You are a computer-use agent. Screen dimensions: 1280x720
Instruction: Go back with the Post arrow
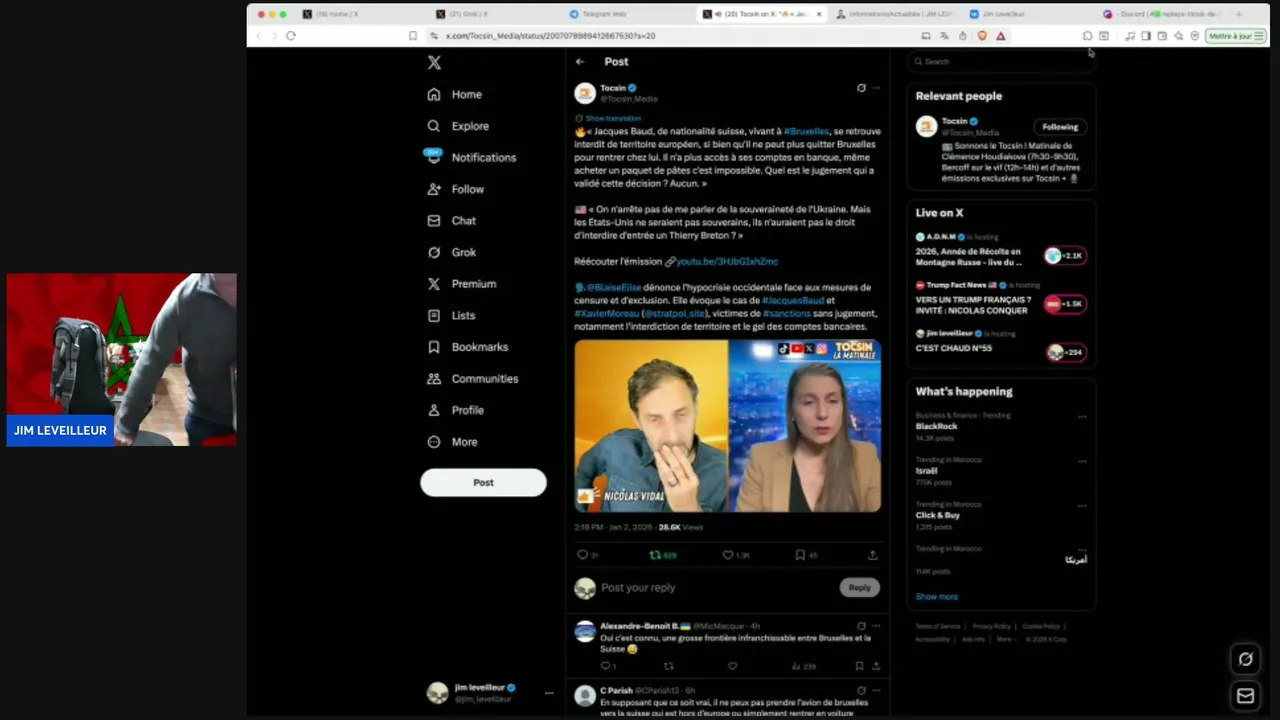pos(580,62)
